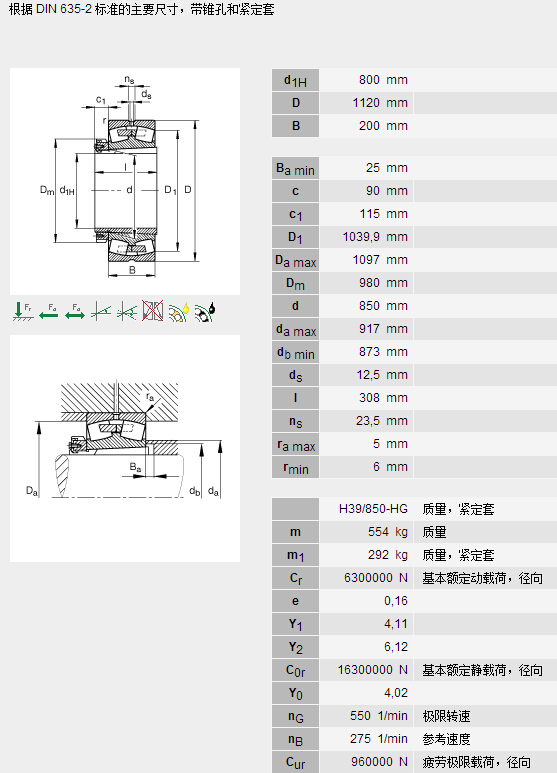Viewport: 557px width, 773px height.
Task: Select the da max value '917 mm'
Action: click(x=383, y=329)
